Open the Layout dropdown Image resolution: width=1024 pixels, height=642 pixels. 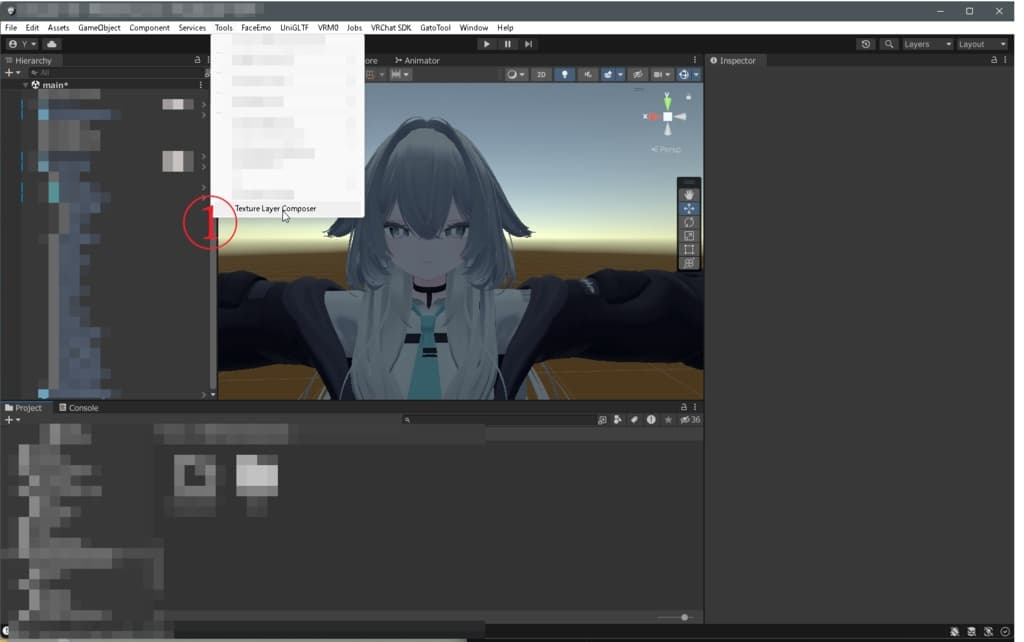pyautogui.click(x=983, y=44)
